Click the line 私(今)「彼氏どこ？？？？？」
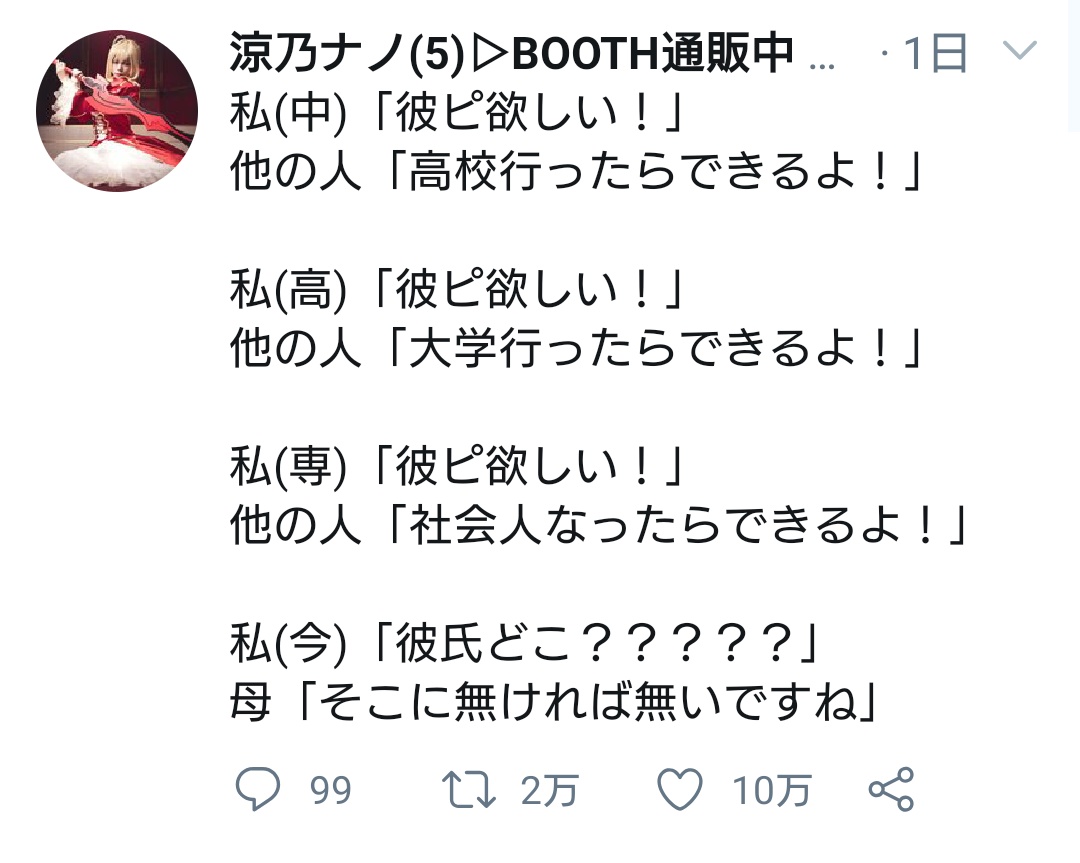Screen dimensions: 1080x863 pyautogui.click(x=524, y=643)
